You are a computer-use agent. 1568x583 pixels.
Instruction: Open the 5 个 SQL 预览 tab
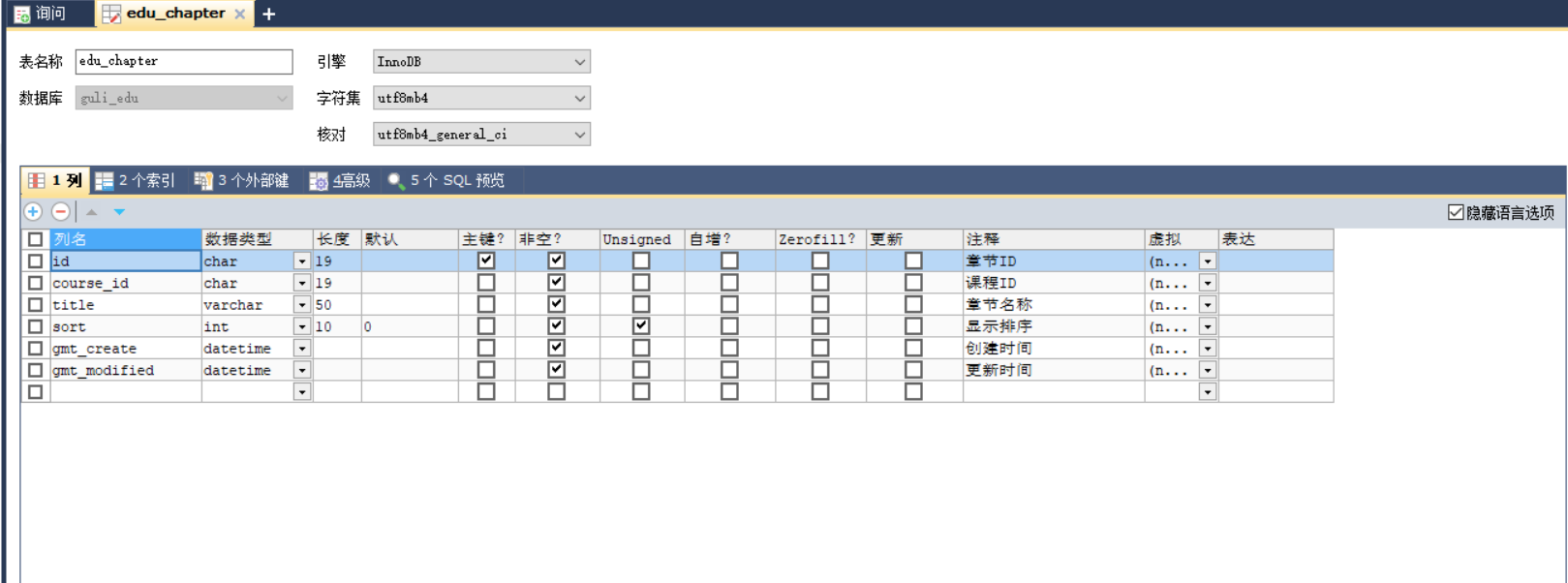click(446, 180)
